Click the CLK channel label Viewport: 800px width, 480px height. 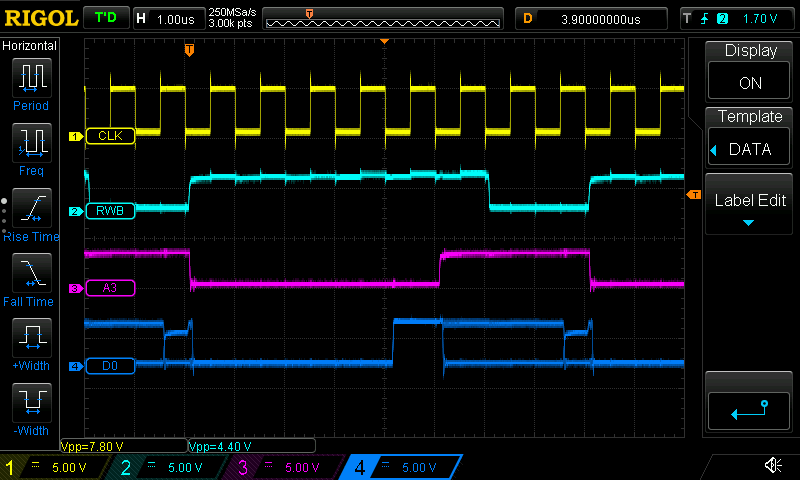tap(110, 136)
